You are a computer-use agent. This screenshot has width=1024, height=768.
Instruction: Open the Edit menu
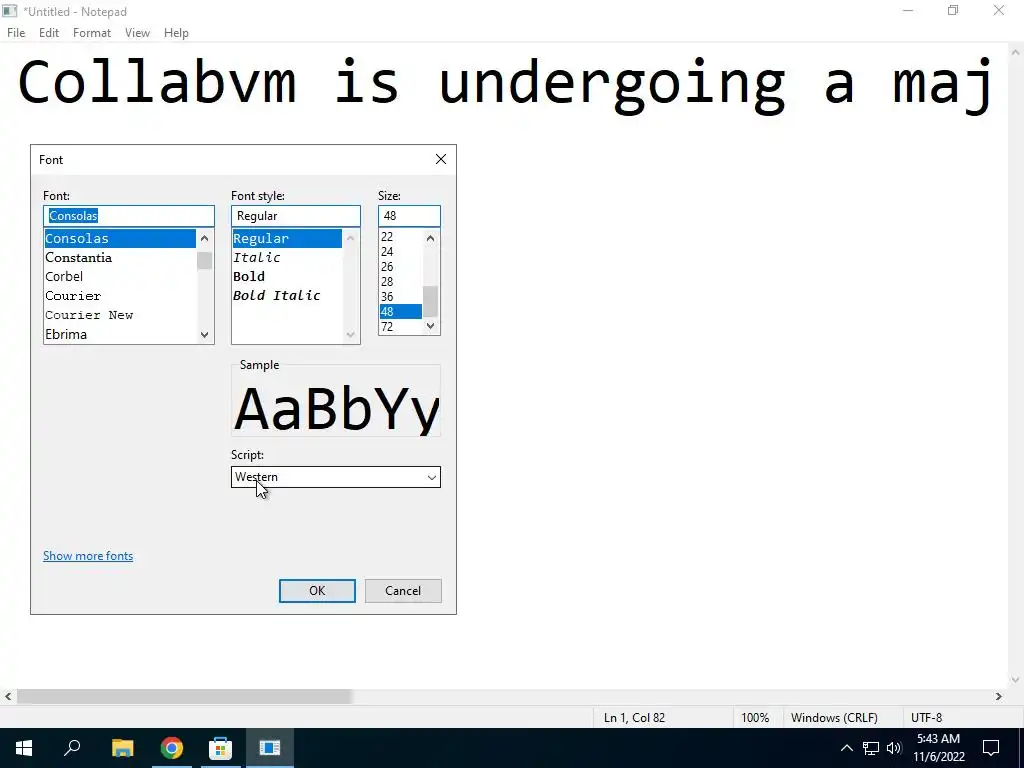click(49, 33)
